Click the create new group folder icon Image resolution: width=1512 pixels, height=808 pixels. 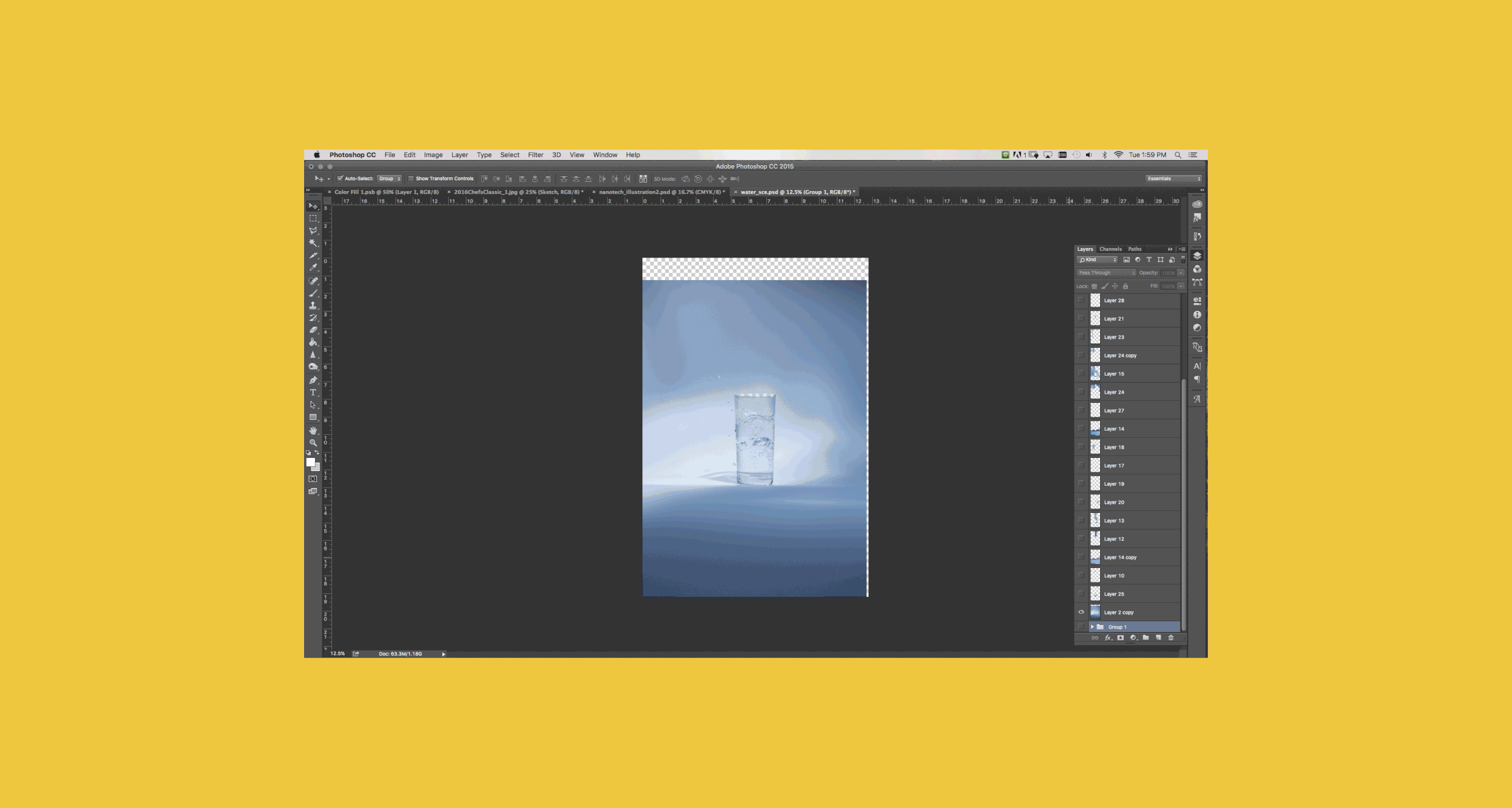pos(1145,637)
